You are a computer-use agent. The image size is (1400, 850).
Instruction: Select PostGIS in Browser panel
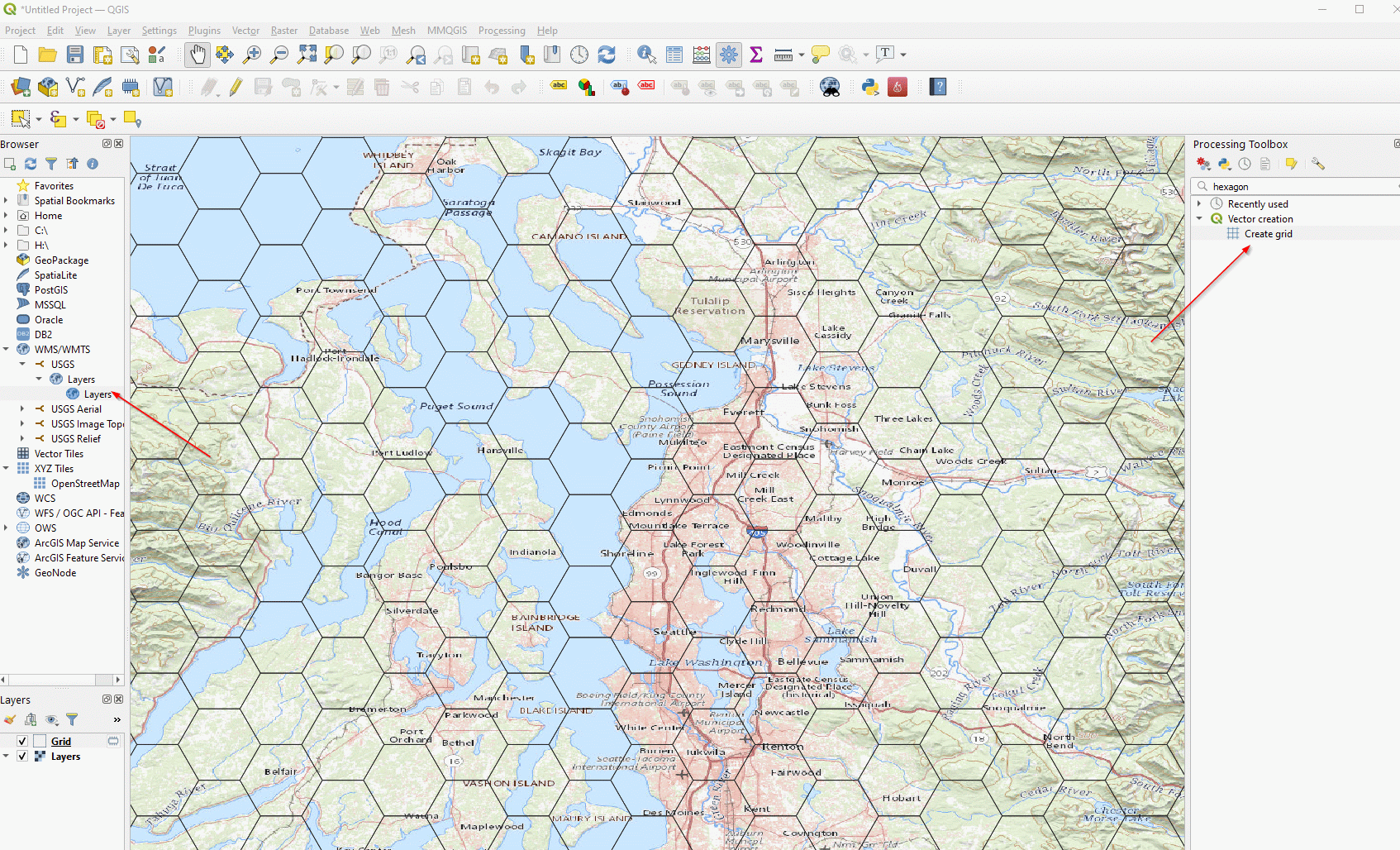pos(51,290)
